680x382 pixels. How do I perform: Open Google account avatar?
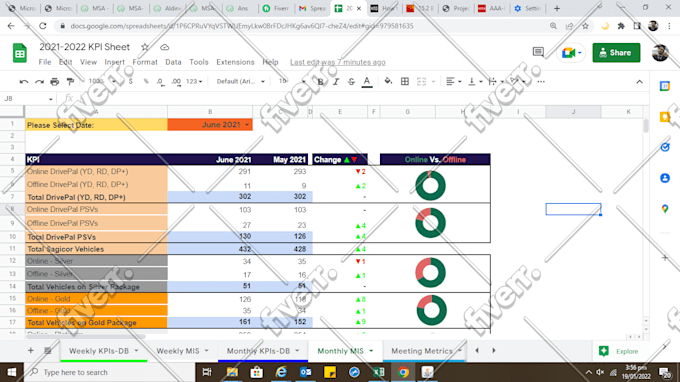pos(660,52)
